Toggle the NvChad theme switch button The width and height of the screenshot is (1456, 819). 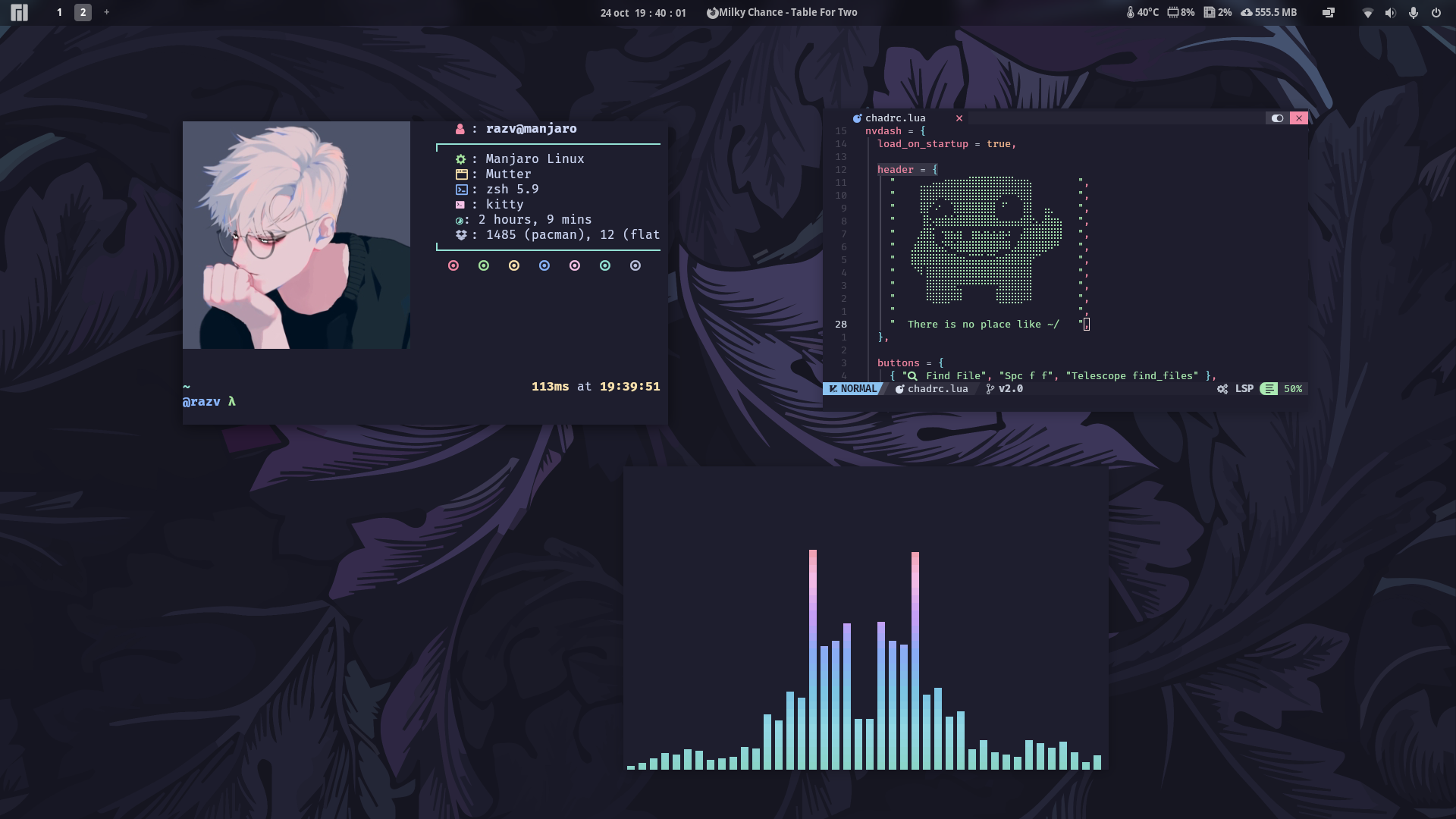(1277, 118)
